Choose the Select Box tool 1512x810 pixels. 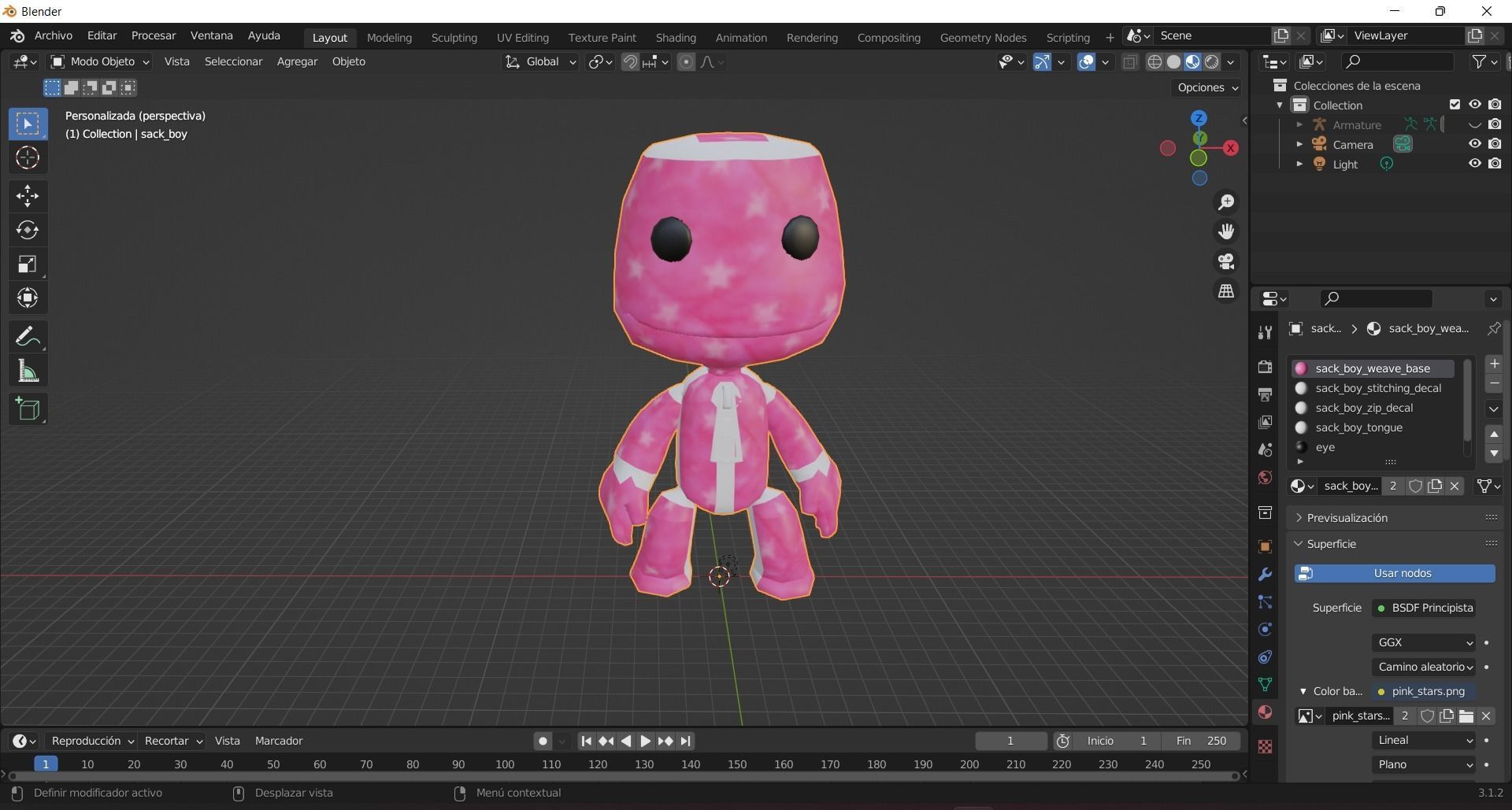pos(28,124)
